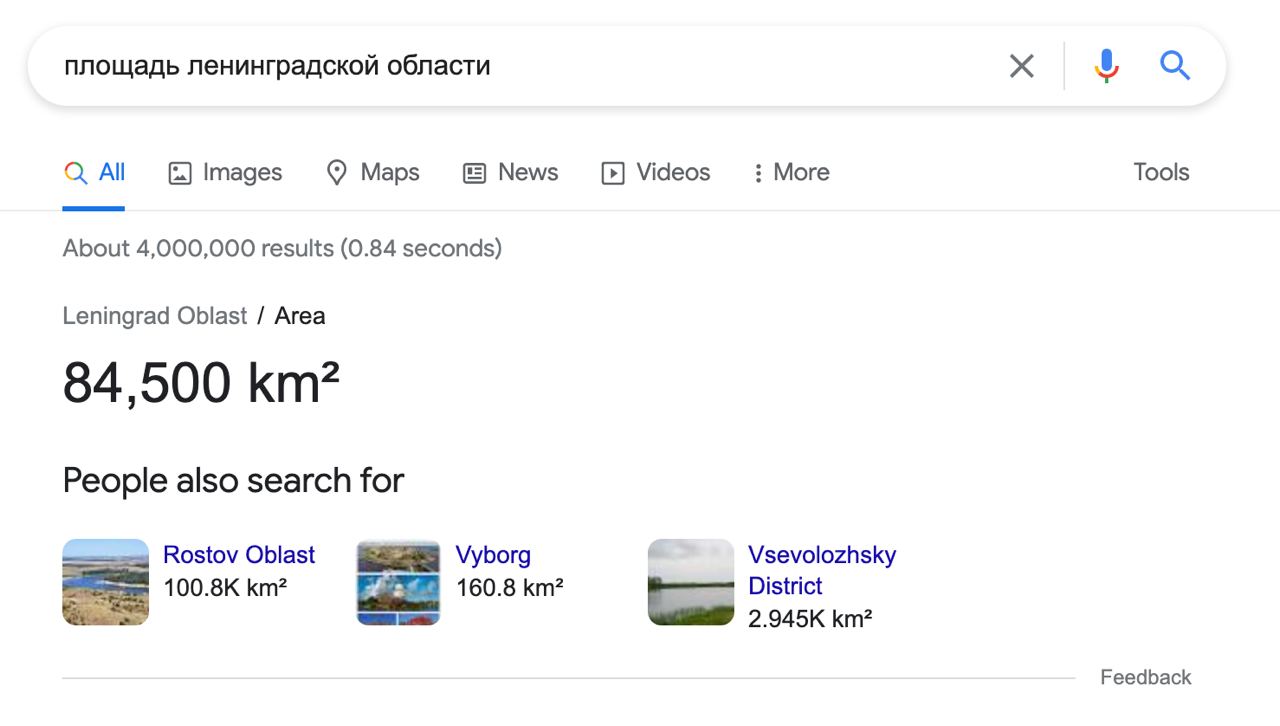
Task: Select the All results tab
Action: [95, 172]
